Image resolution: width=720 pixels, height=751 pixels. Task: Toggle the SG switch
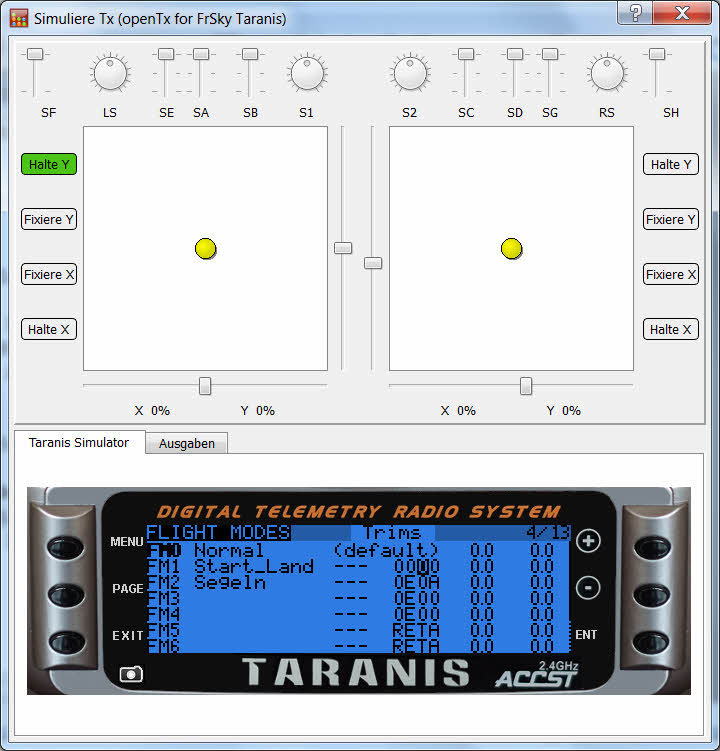click(x=550, y=54)
